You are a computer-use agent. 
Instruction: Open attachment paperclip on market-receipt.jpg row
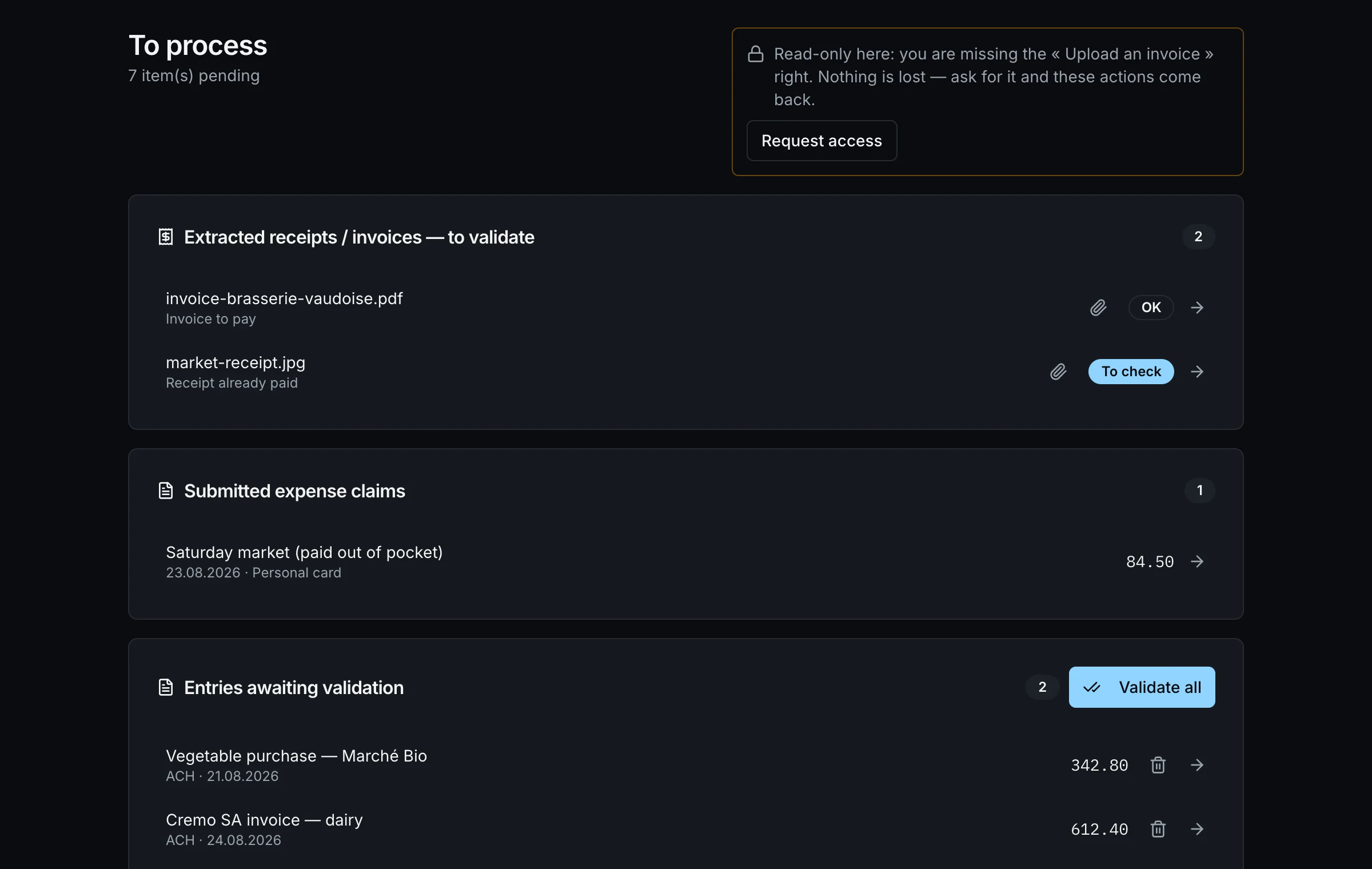[1058, 372]
